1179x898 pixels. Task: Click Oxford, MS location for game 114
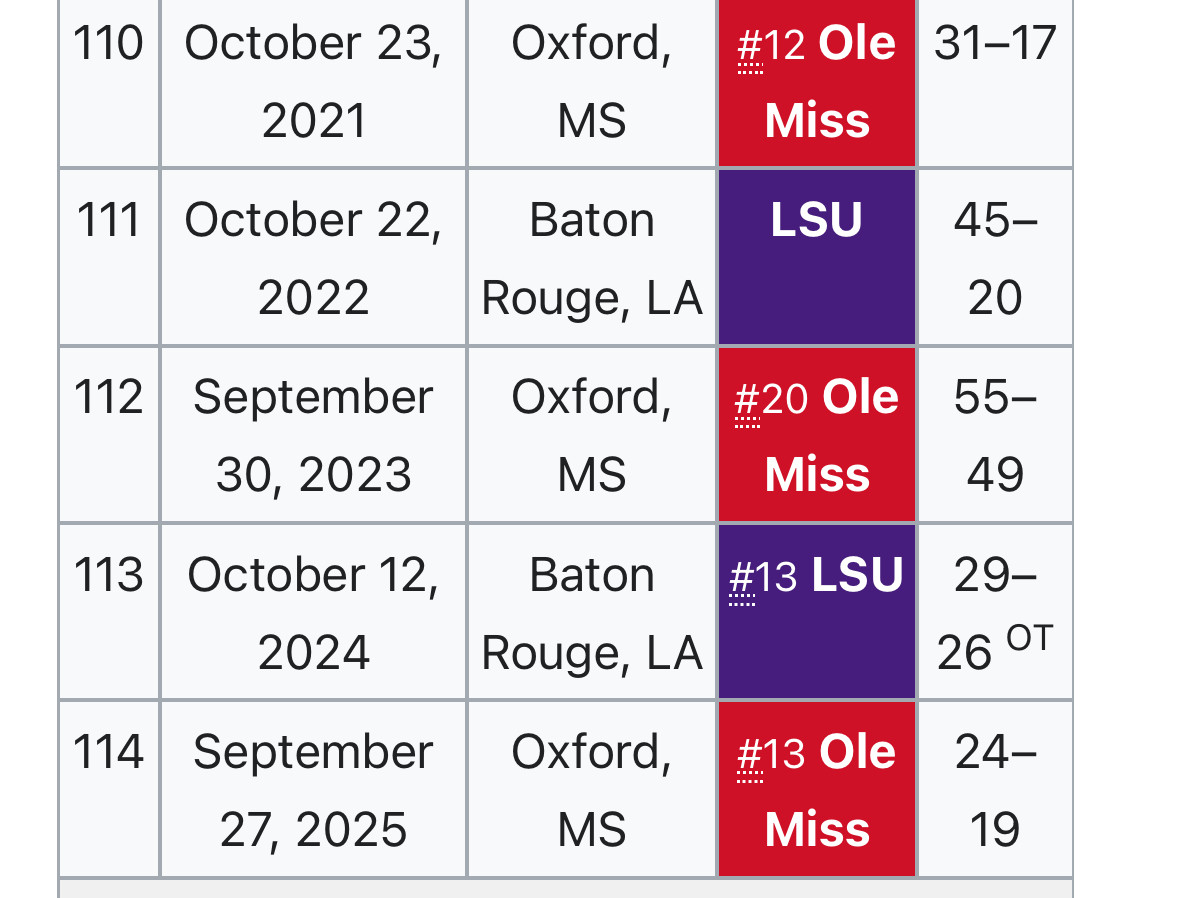[592, 790]
